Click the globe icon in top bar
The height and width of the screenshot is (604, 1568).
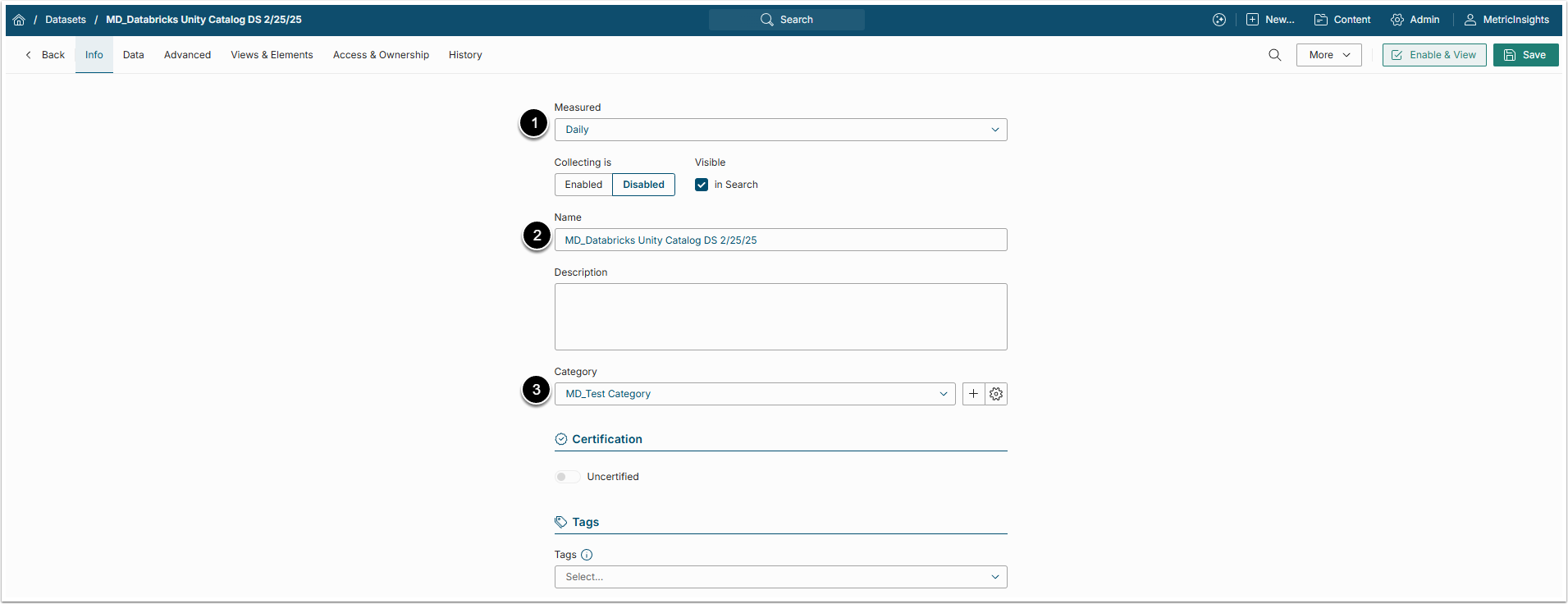(1219, 20)
